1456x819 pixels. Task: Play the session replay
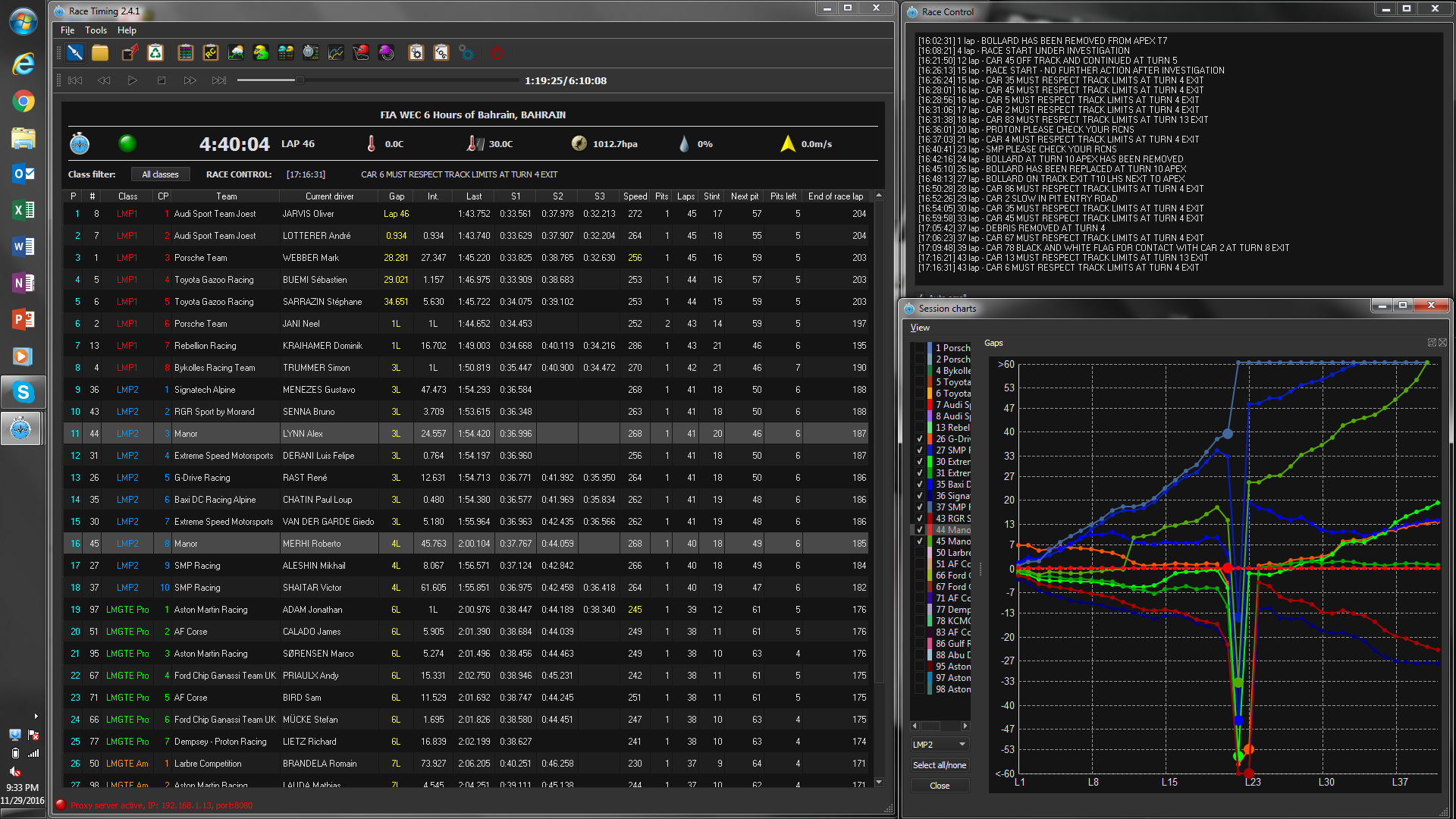click(133, 80)
